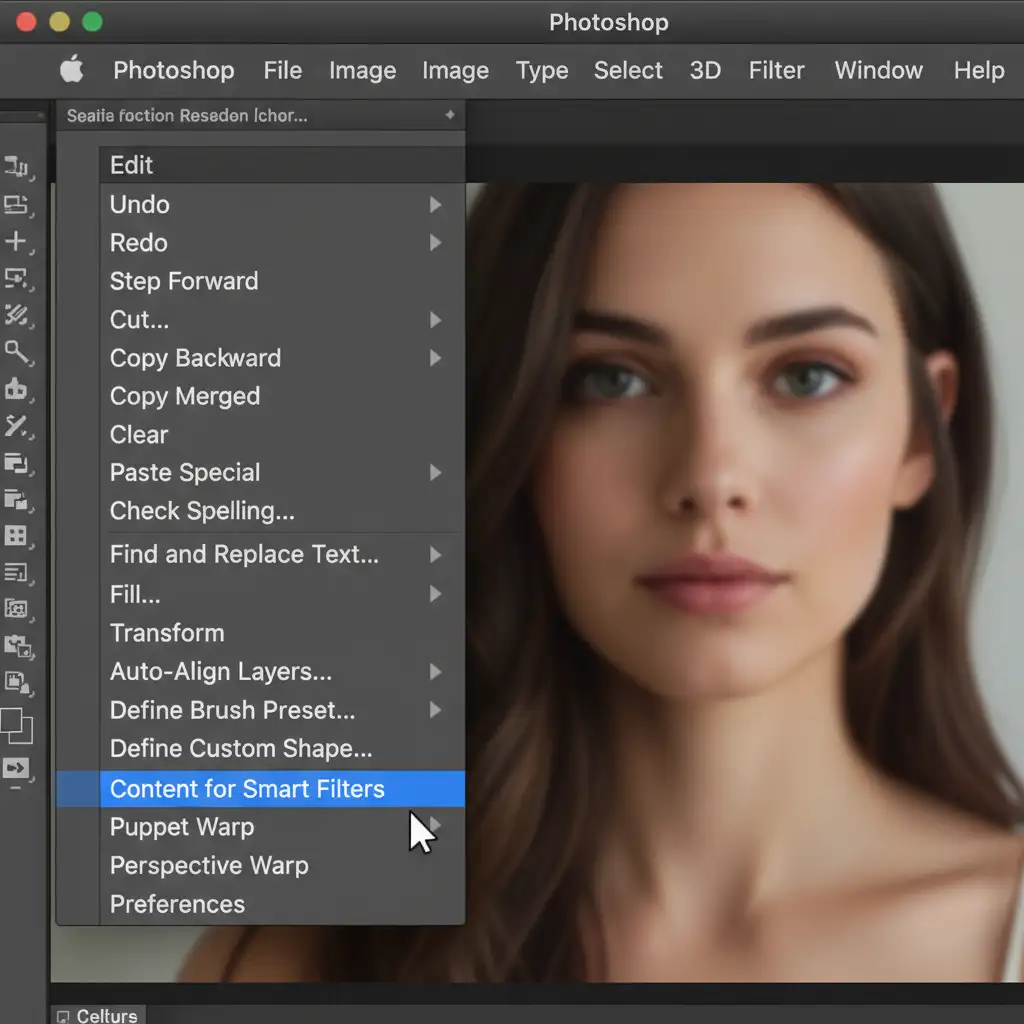Viewport: 1024px width, 1024px height.
Task: Open the Filter menu
Action: 776,70
